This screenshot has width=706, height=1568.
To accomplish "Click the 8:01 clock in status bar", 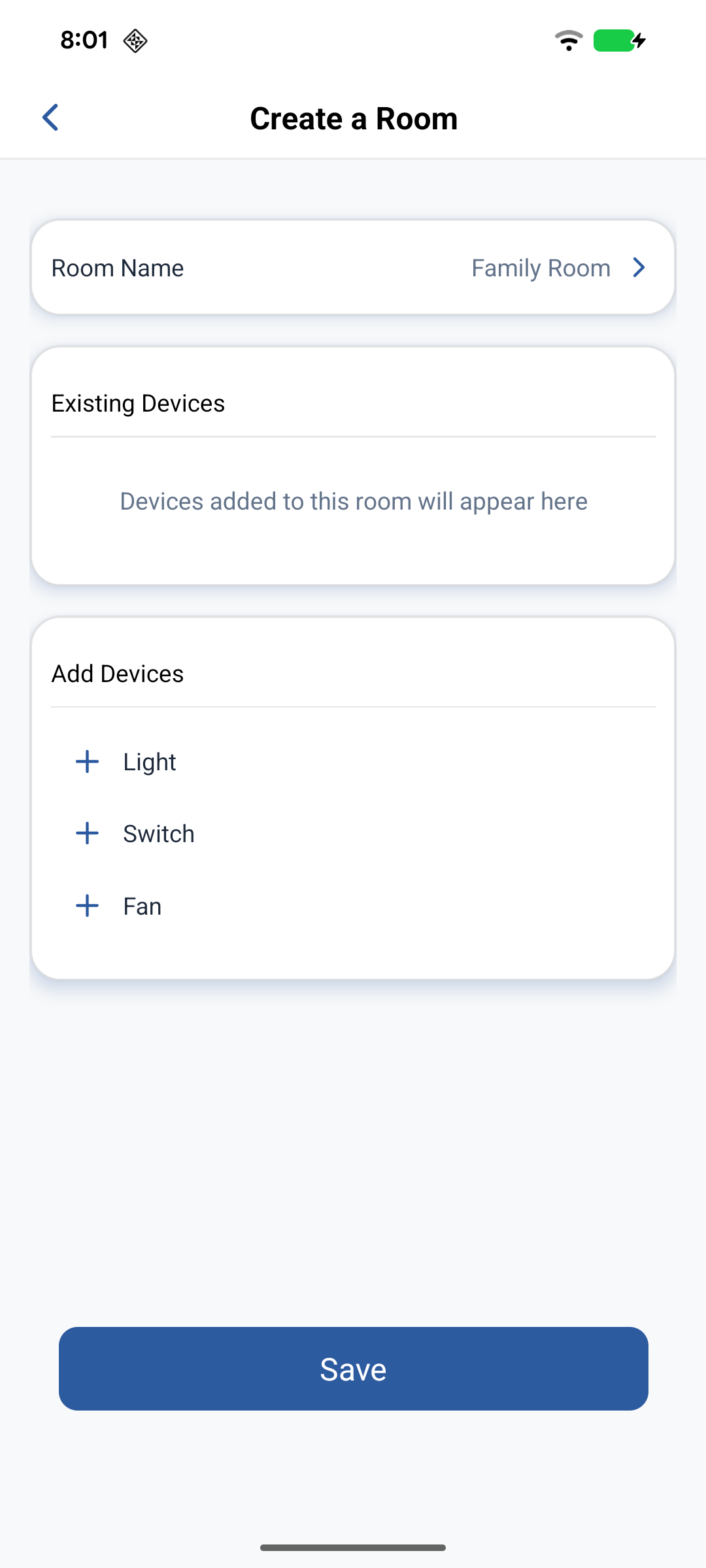I will [84, 41].
